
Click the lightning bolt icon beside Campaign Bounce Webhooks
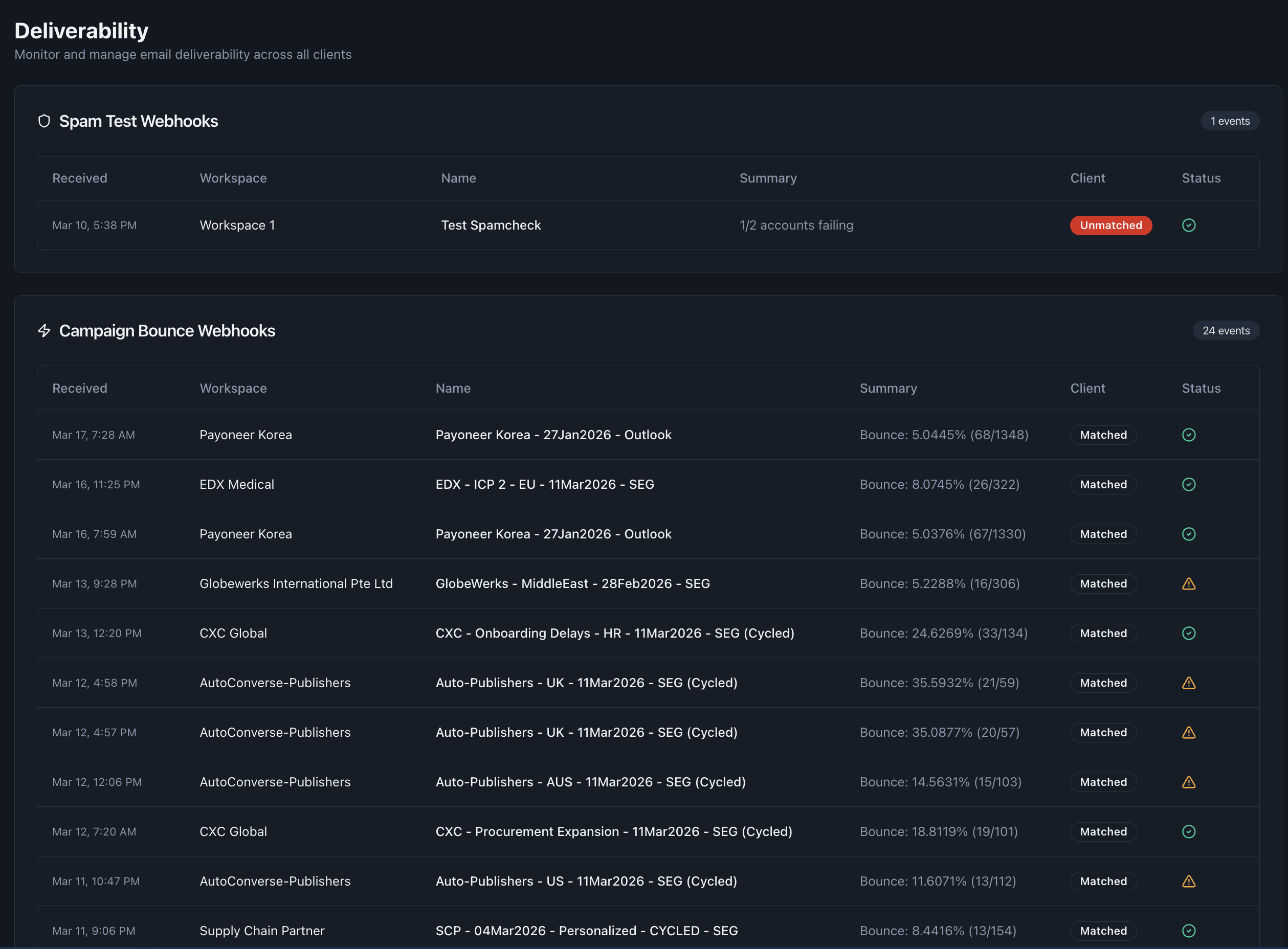click(x=45, y=331)
